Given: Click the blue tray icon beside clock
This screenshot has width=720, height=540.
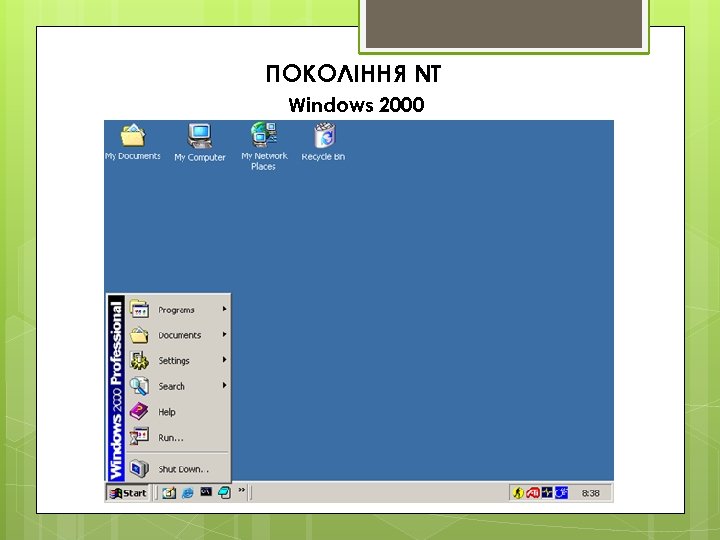Looking at the screenshot, I should (561, 493).
